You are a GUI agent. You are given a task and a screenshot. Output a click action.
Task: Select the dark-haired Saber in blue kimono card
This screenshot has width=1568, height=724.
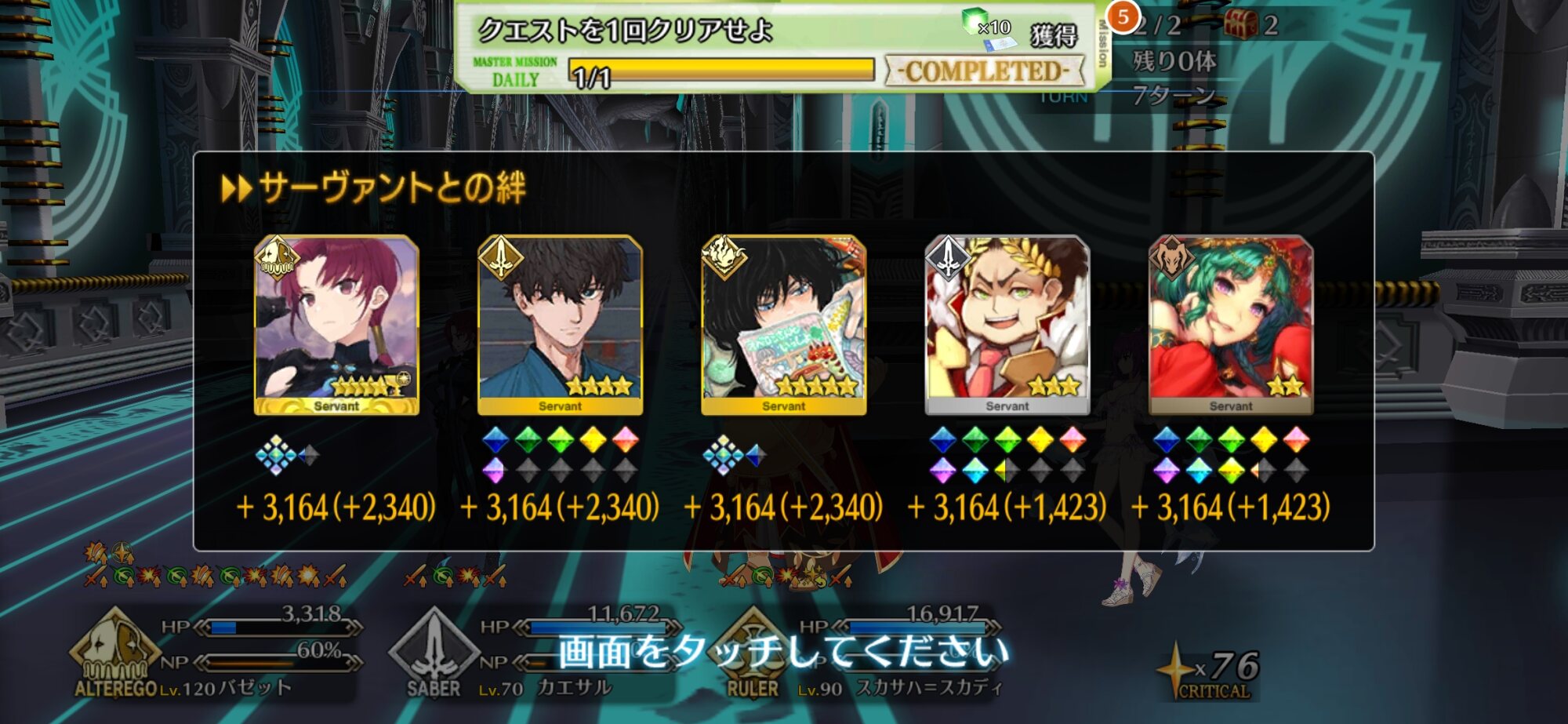click(560, 325)
